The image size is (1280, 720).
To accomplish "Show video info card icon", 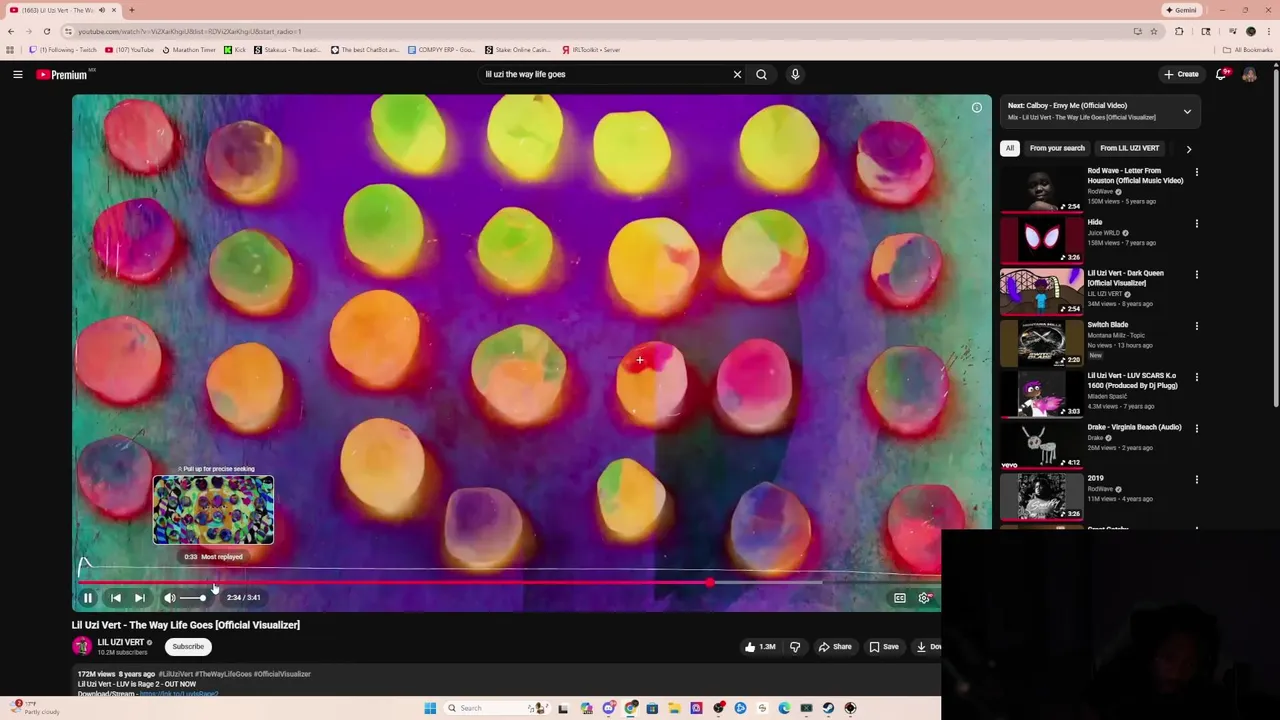I will coord(977,108).
